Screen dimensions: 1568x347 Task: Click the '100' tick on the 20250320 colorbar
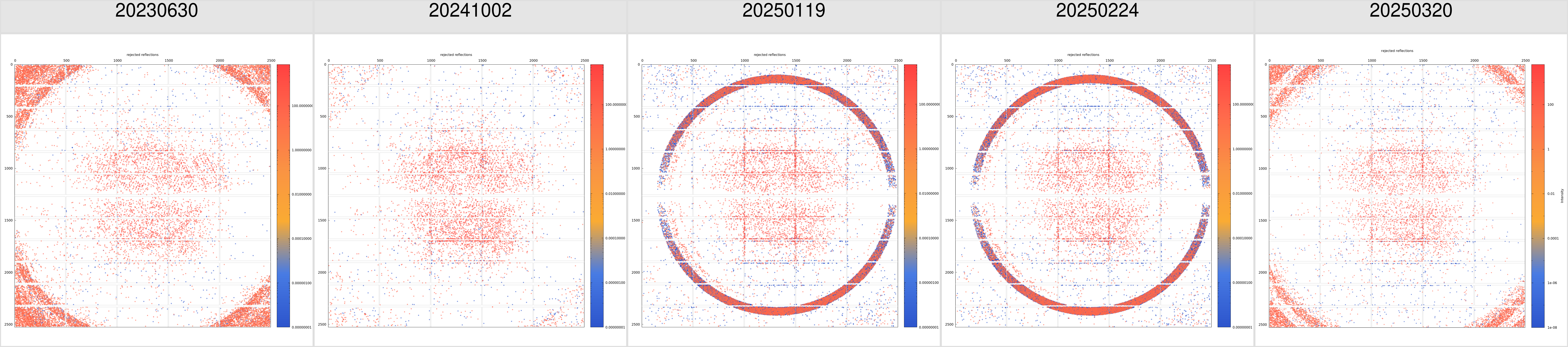(x=1550, y=105)
